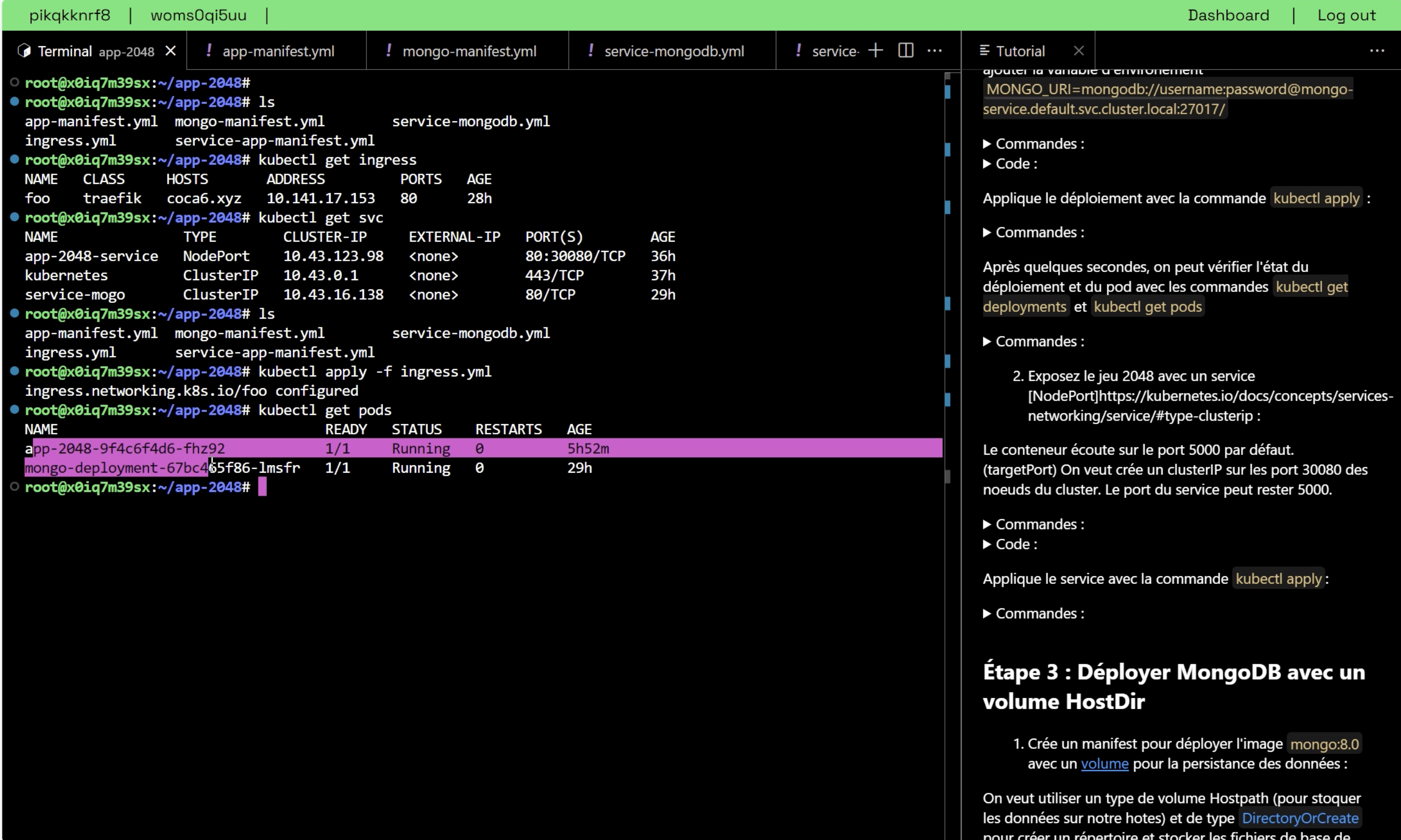Click the plus icon to add a tab
Screen dimensions: 1401x840
click(875, 50)
